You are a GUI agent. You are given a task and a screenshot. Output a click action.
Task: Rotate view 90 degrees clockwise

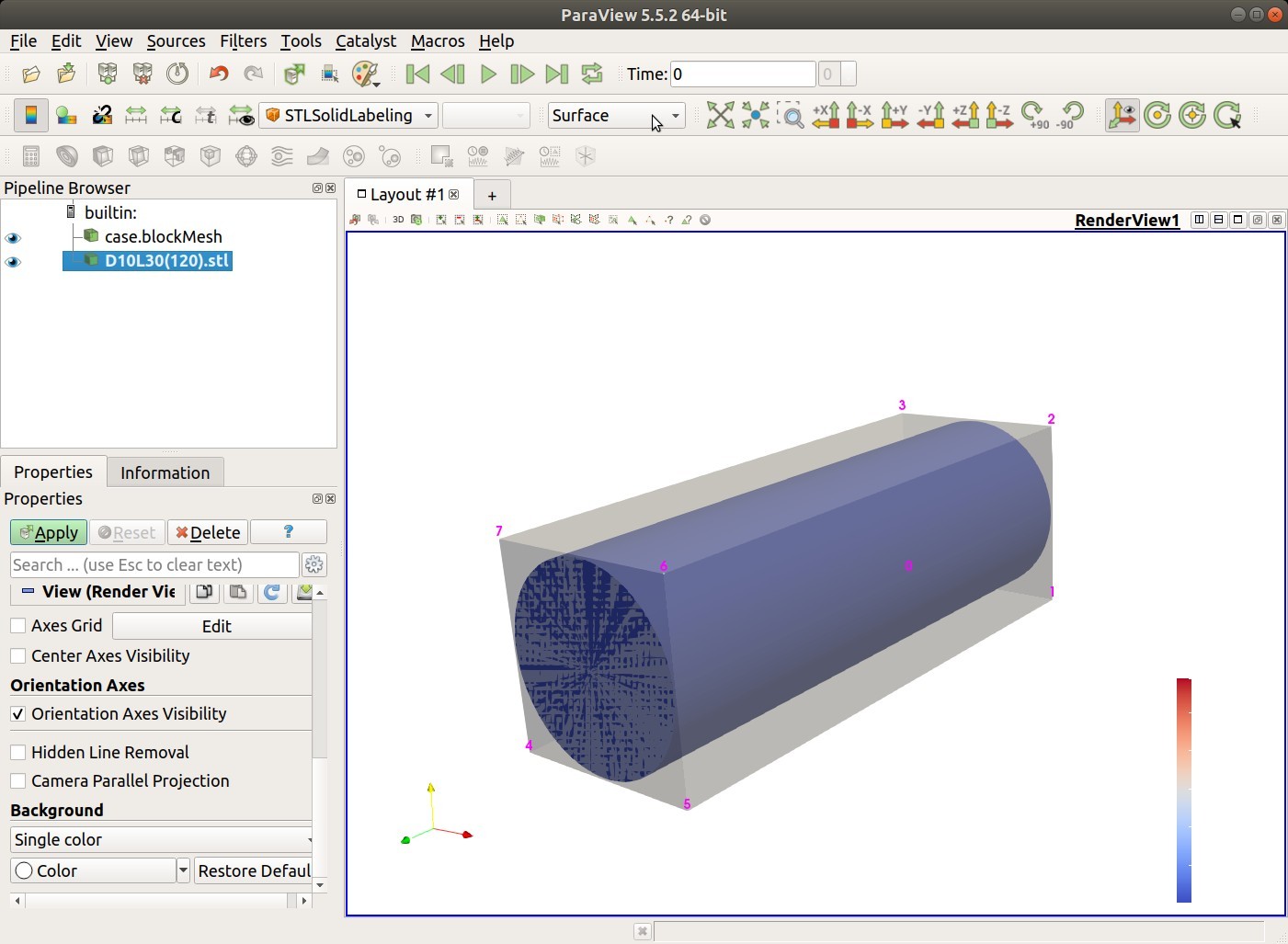coord(1034,115)
